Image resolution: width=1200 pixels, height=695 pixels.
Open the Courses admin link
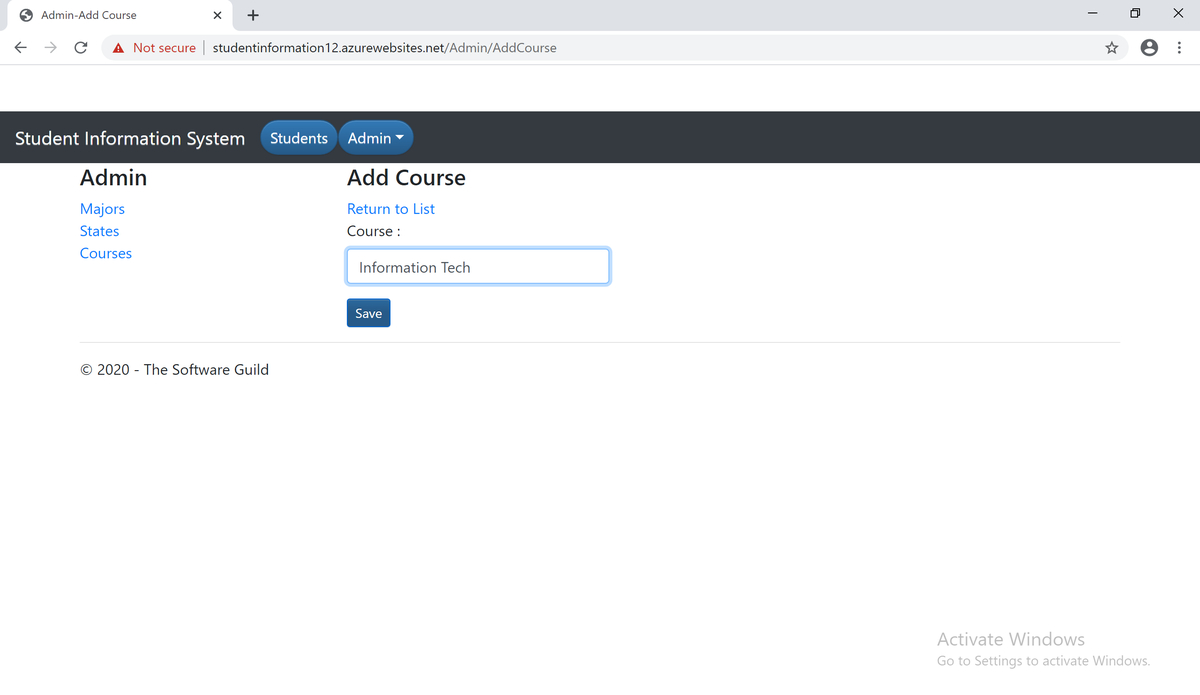point(106,253)
